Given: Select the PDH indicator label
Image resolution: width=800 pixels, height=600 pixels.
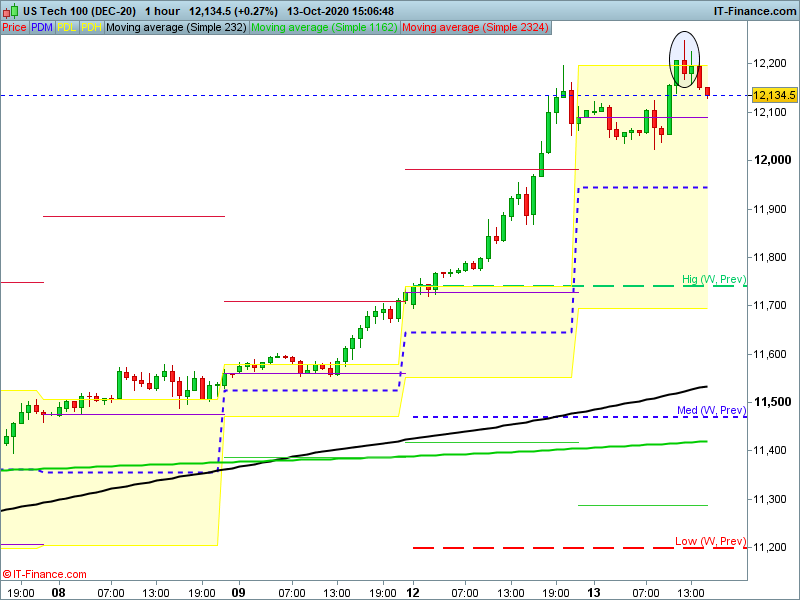Looking at the screenshot, I should pyautogui.click(x=91, y=28).
